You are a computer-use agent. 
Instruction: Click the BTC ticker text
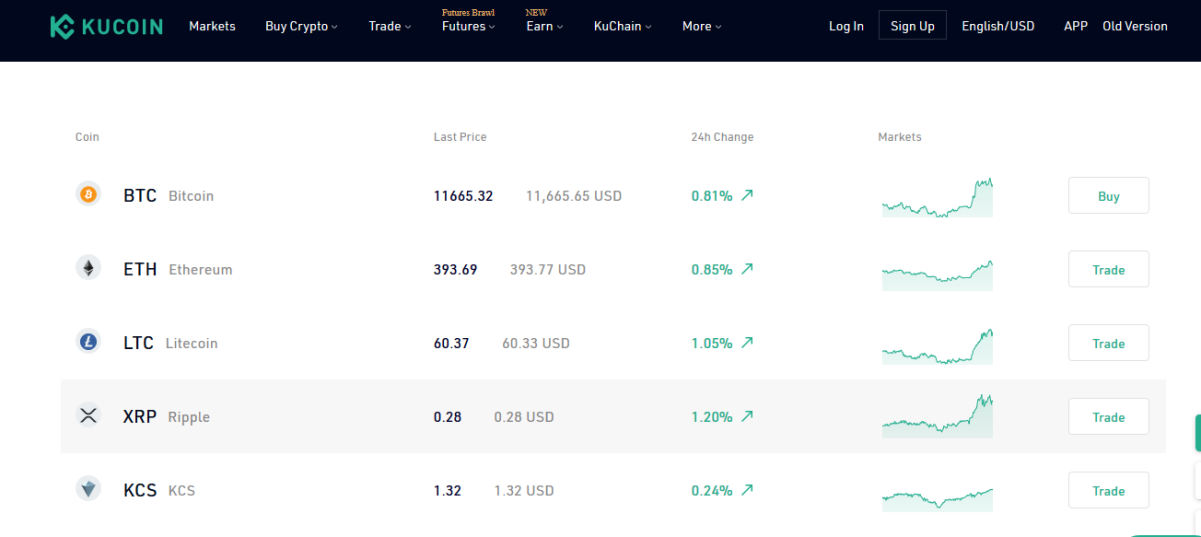[140, 196]
